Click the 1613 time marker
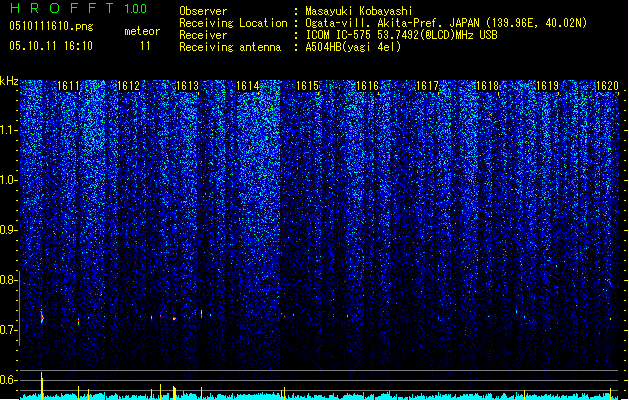The height and width of the screenshot is (400, 629). click(188, 86)
